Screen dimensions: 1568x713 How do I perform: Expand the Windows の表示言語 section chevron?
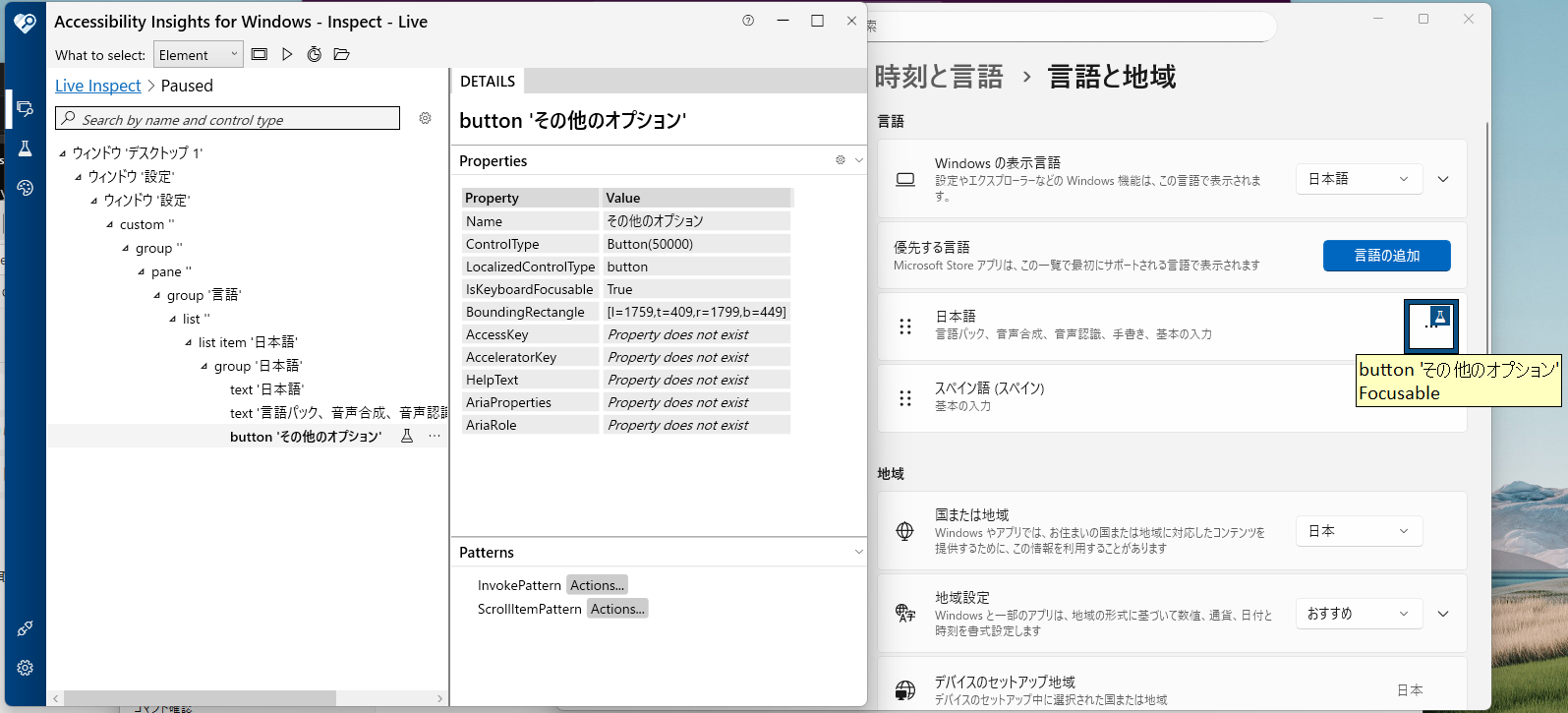click(x=1443, y=179)
